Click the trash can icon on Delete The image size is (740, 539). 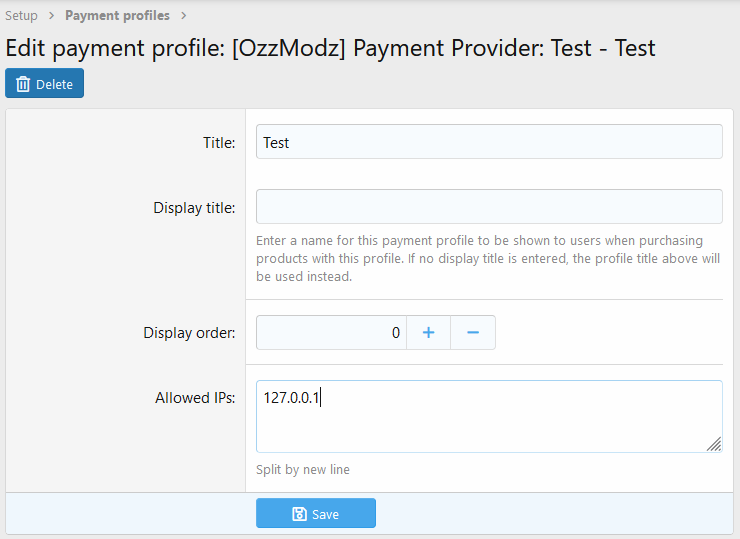coord(23,84)
